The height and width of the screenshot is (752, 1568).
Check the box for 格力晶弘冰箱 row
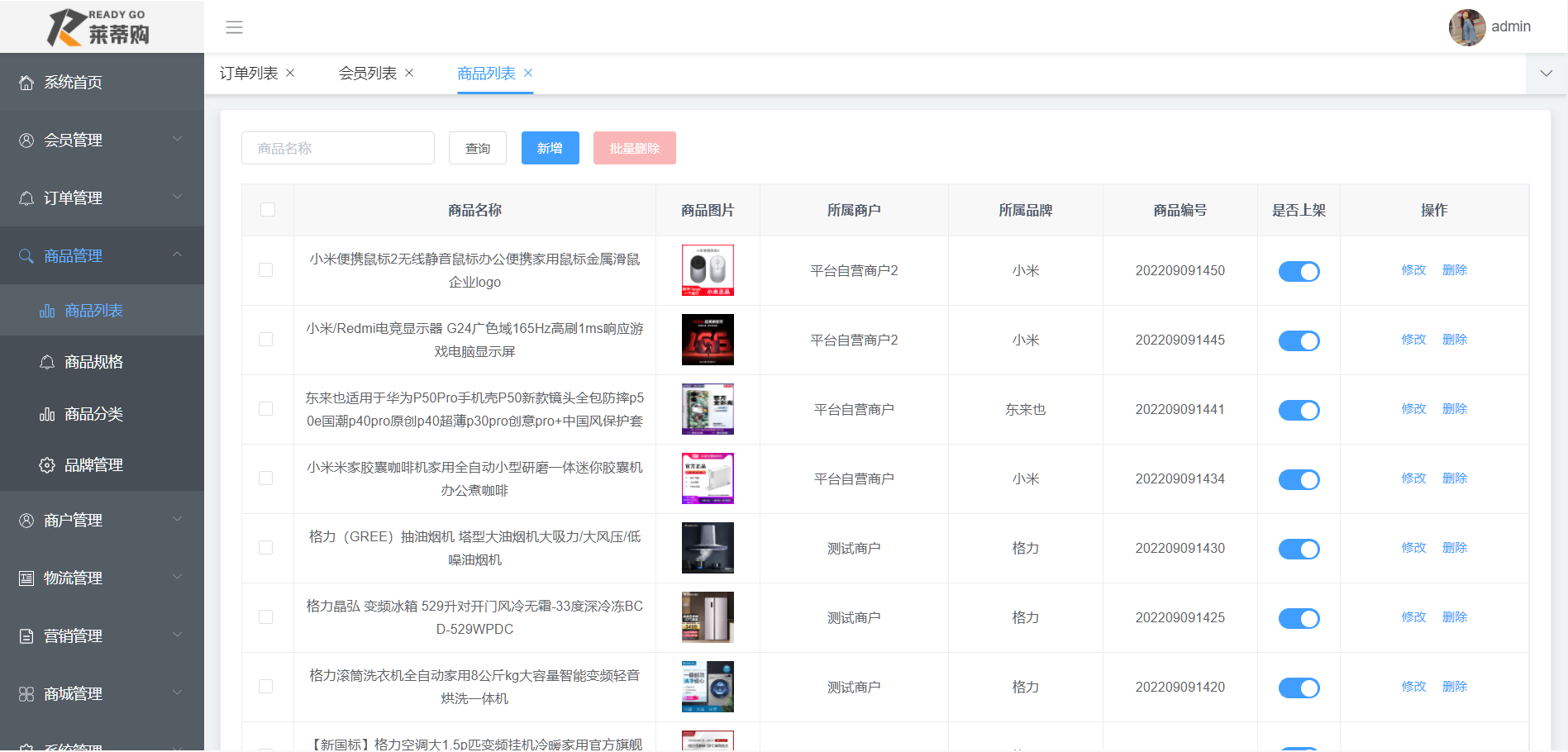[265, 617]
